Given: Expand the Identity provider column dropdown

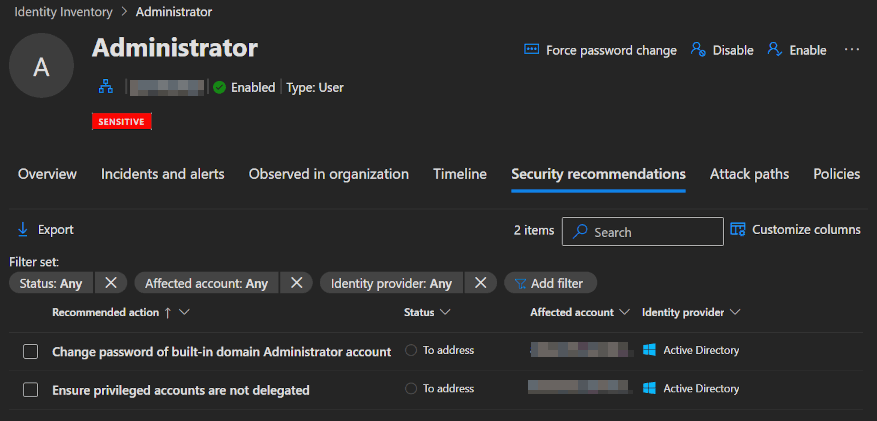Looking at the screenshot, I should 735,313.
